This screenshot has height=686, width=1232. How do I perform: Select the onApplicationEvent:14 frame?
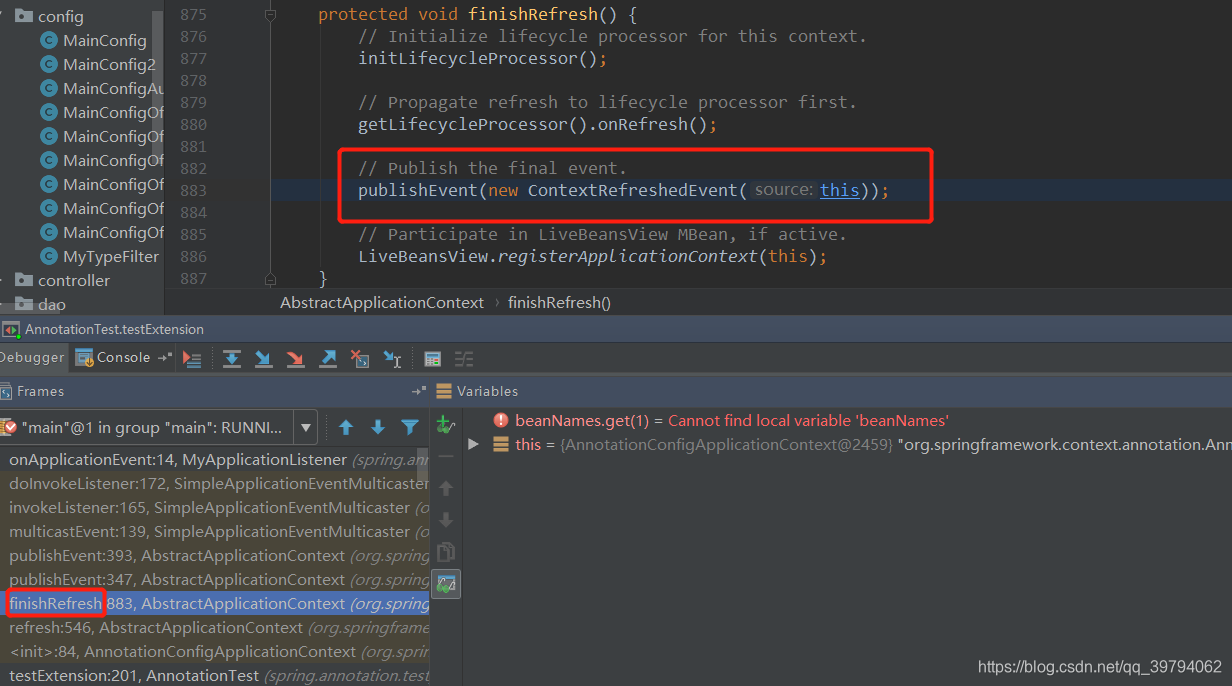(214, 460)
